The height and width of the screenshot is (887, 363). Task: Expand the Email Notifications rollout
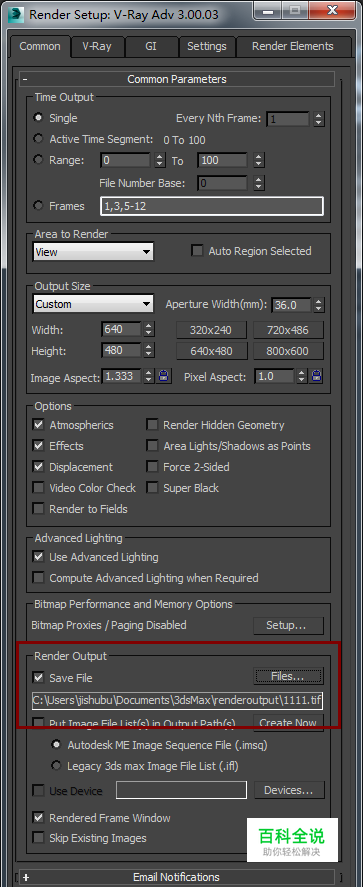click(x=177, y=877)
